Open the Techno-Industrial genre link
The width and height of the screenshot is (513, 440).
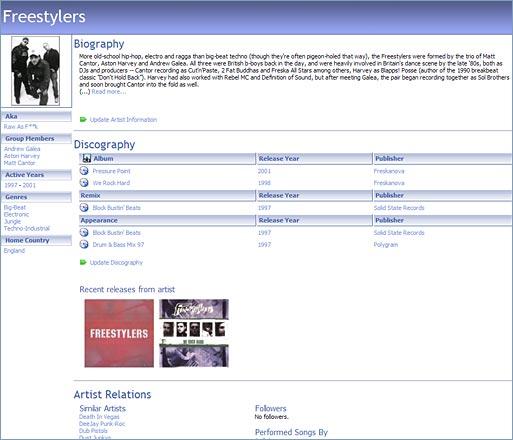[27, 228]
